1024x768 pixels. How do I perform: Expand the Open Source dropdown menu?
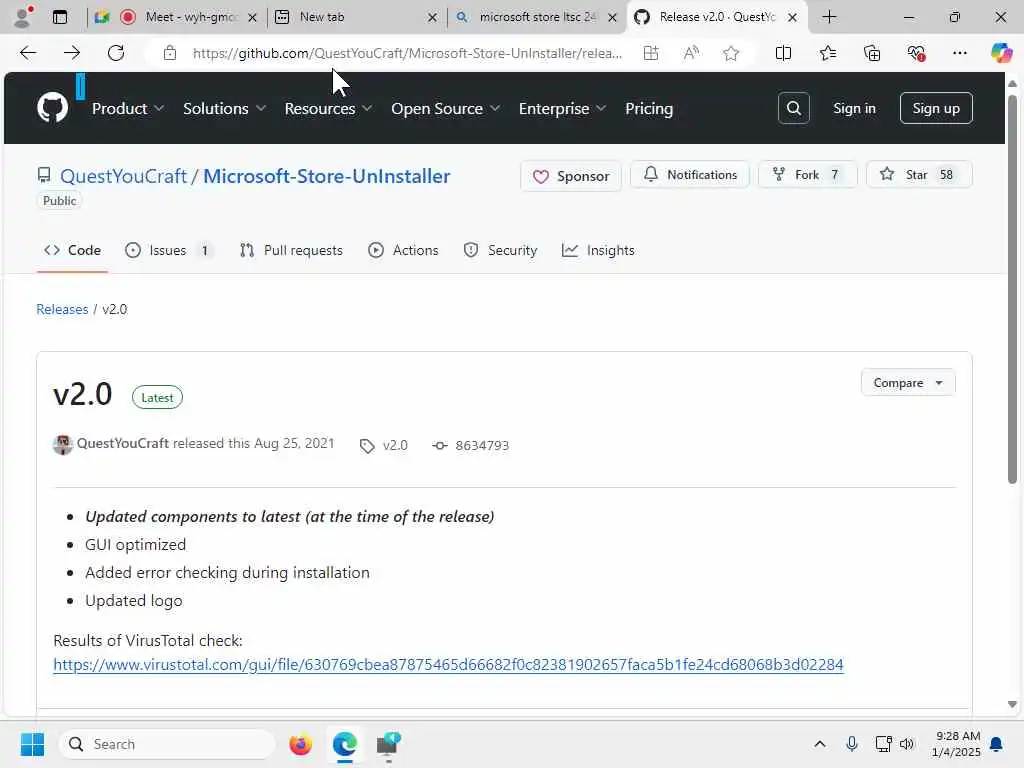tap(445, 108)
